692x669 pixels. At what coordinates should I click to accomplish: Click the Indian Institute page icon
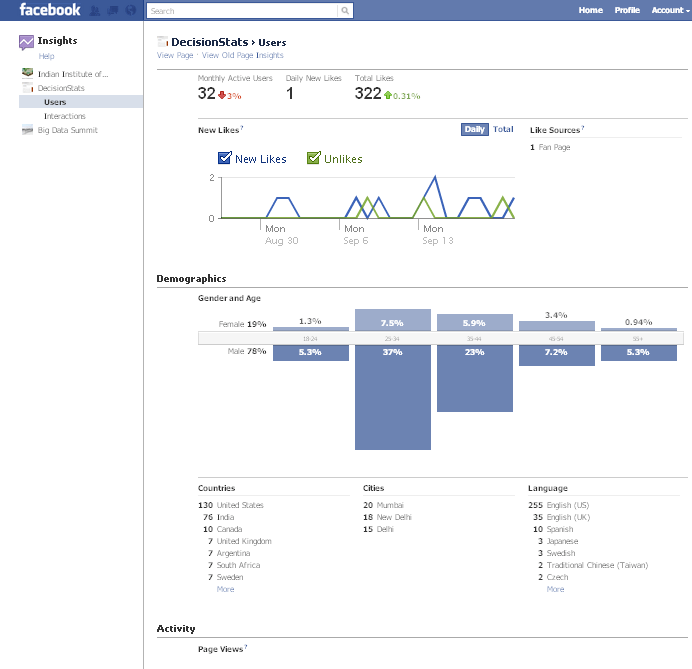tap(28, 74)
